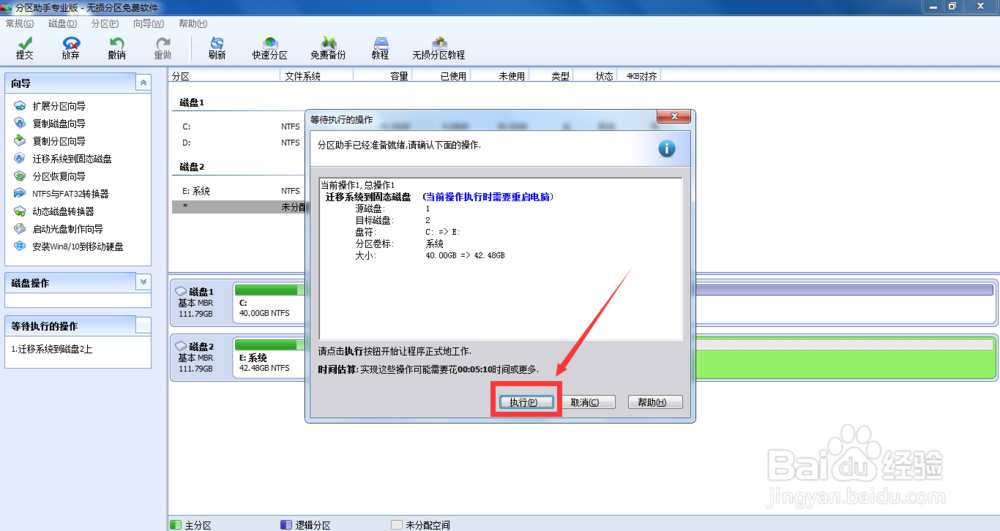Open the 无损分区教程 toolbar icon
The image size is (1000, 531).
click(439, 48)
